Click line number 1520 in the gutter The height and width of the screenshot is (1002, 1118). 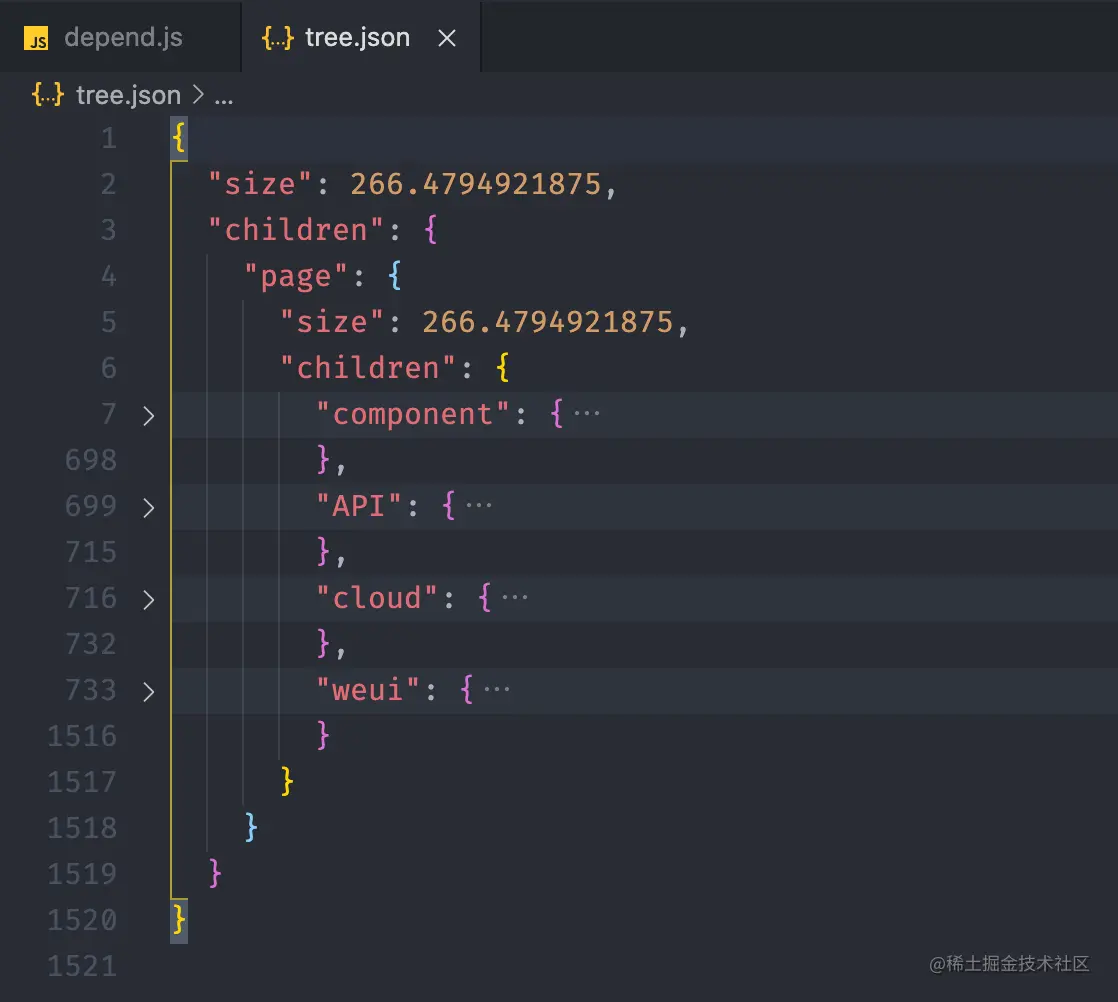(82, 919)
